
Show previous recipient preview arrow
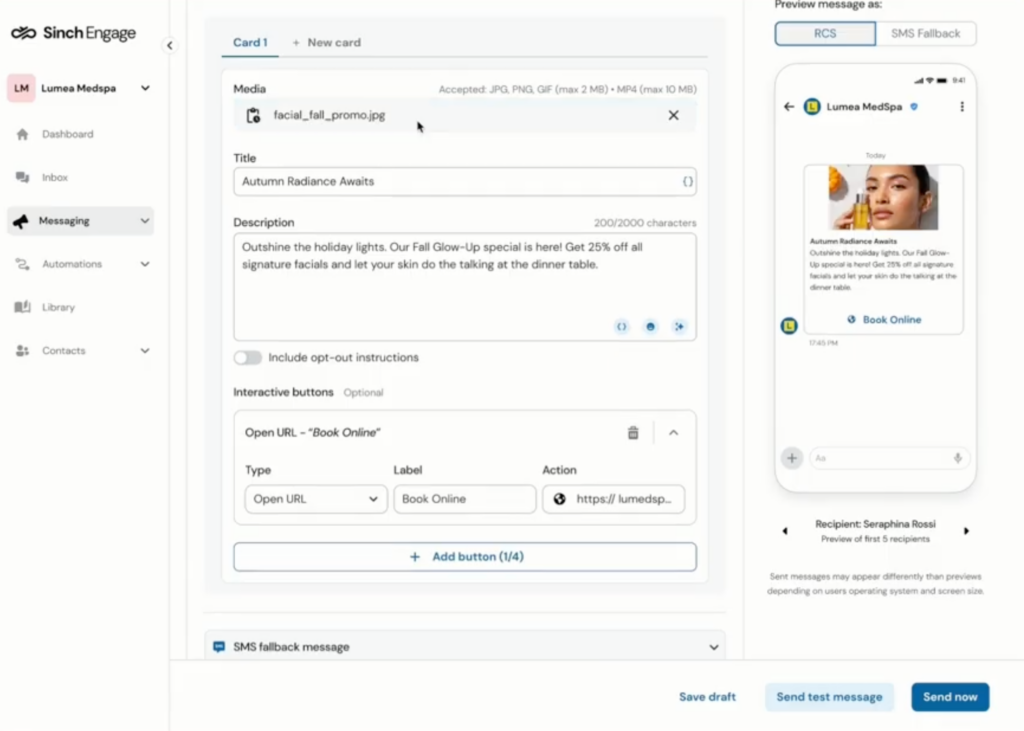click(785, 531)
